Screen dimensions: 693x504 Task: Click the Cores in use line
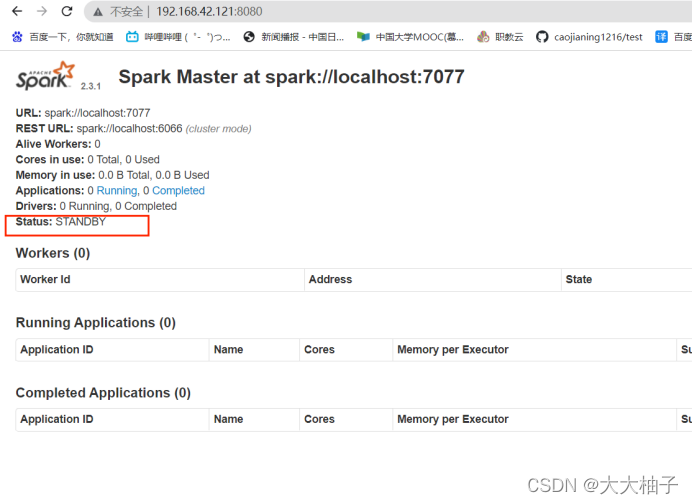click(88, 160)
